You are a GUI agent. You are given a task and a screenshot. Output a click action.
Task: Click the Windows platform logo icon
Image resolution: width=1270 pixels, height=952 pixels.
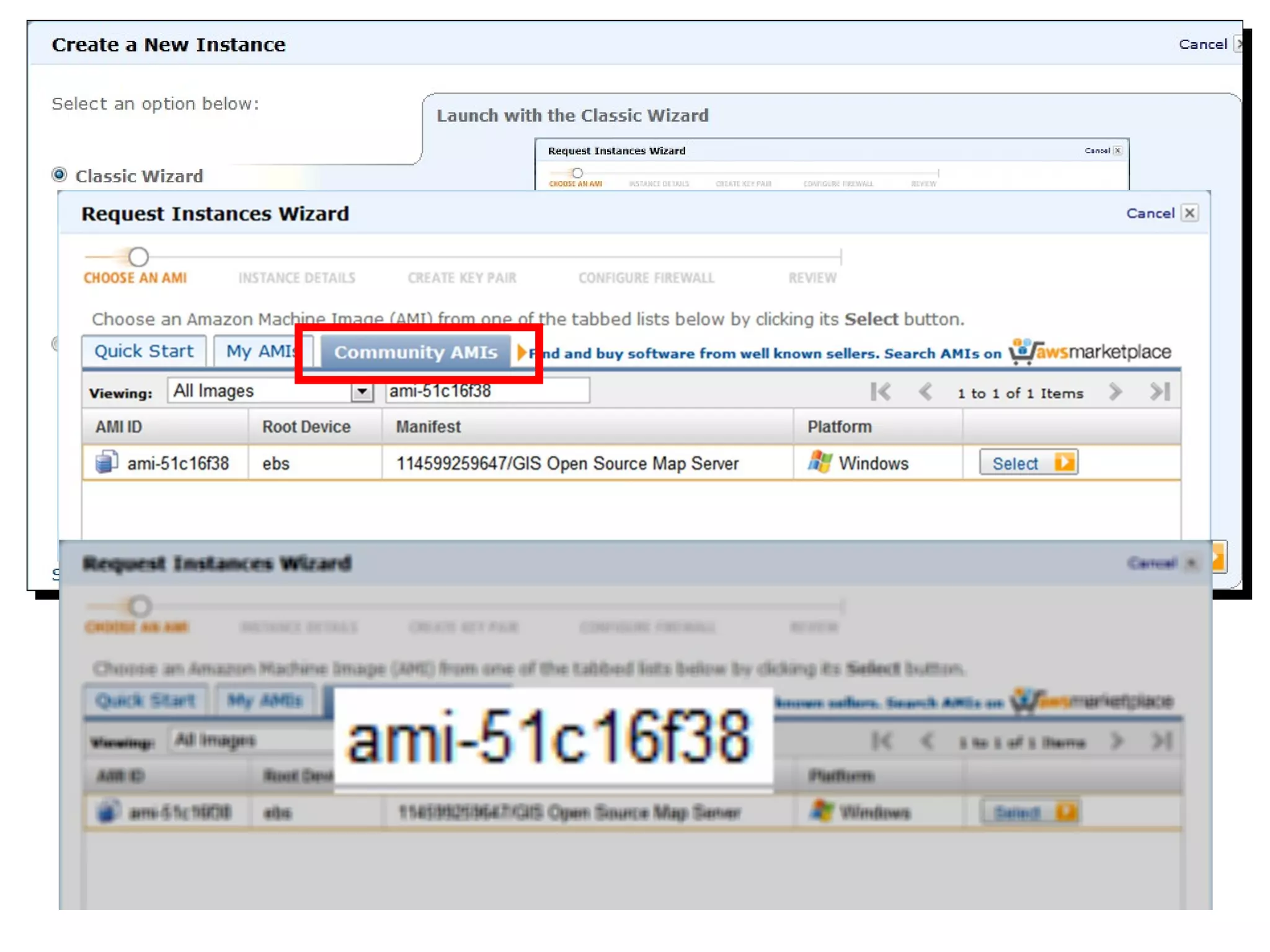pos(820,462)
